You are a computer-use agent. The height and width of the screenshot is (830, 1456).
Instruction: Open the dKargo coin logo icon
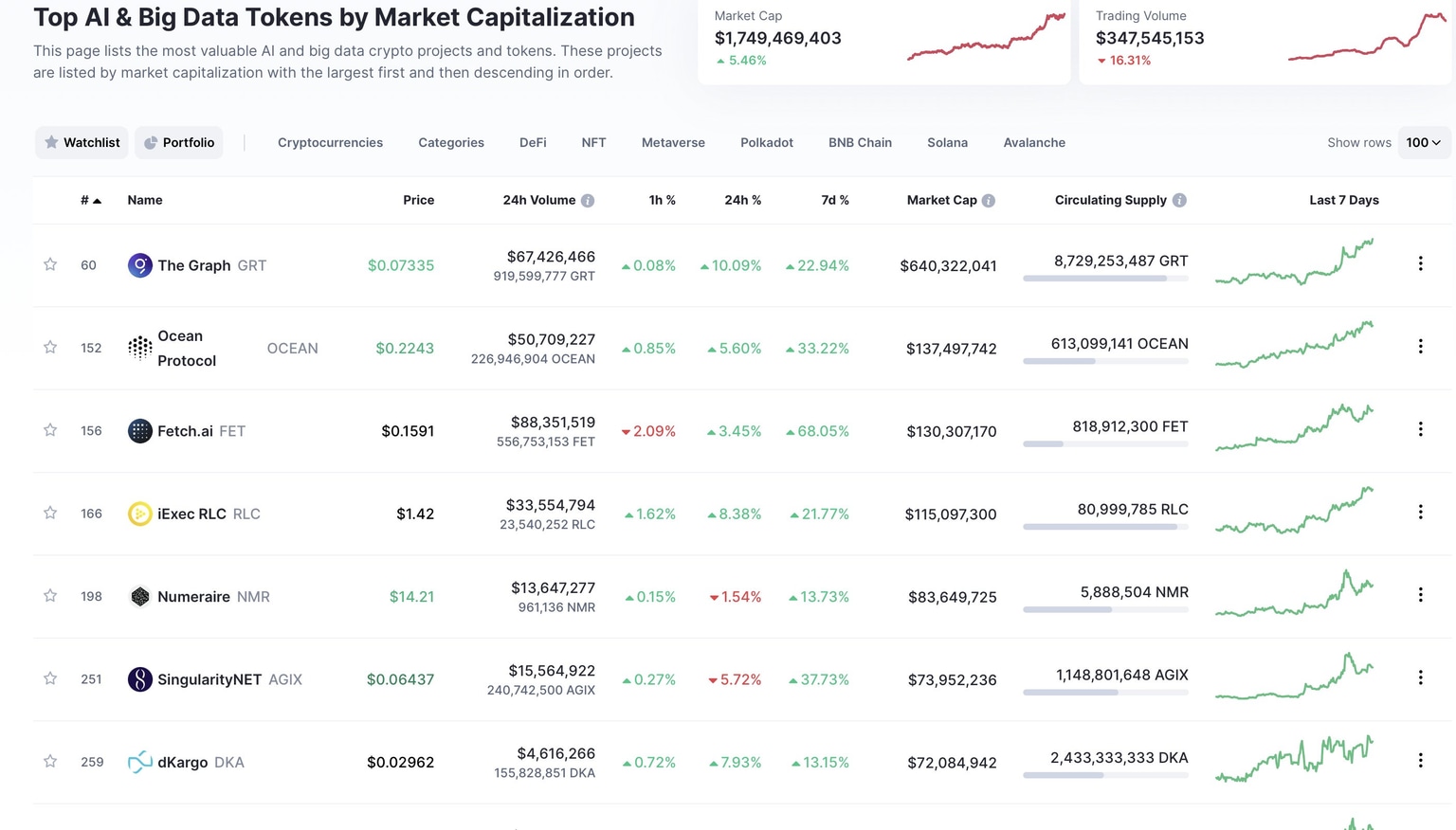click(139, 761)
